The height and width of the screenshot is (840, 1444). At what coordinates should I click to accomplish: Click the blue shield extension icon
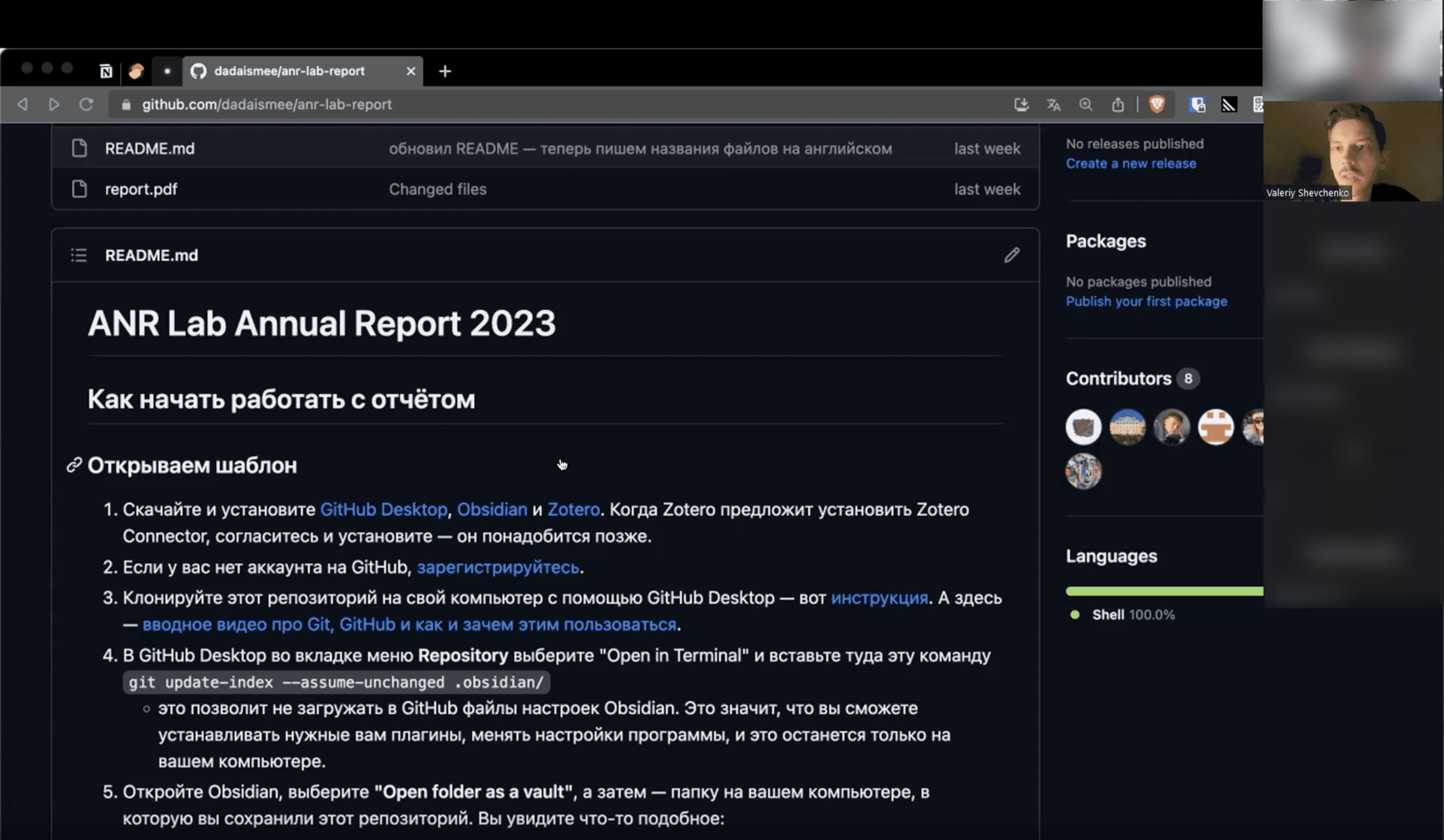pyautogui.click(x=1197, y=104)
